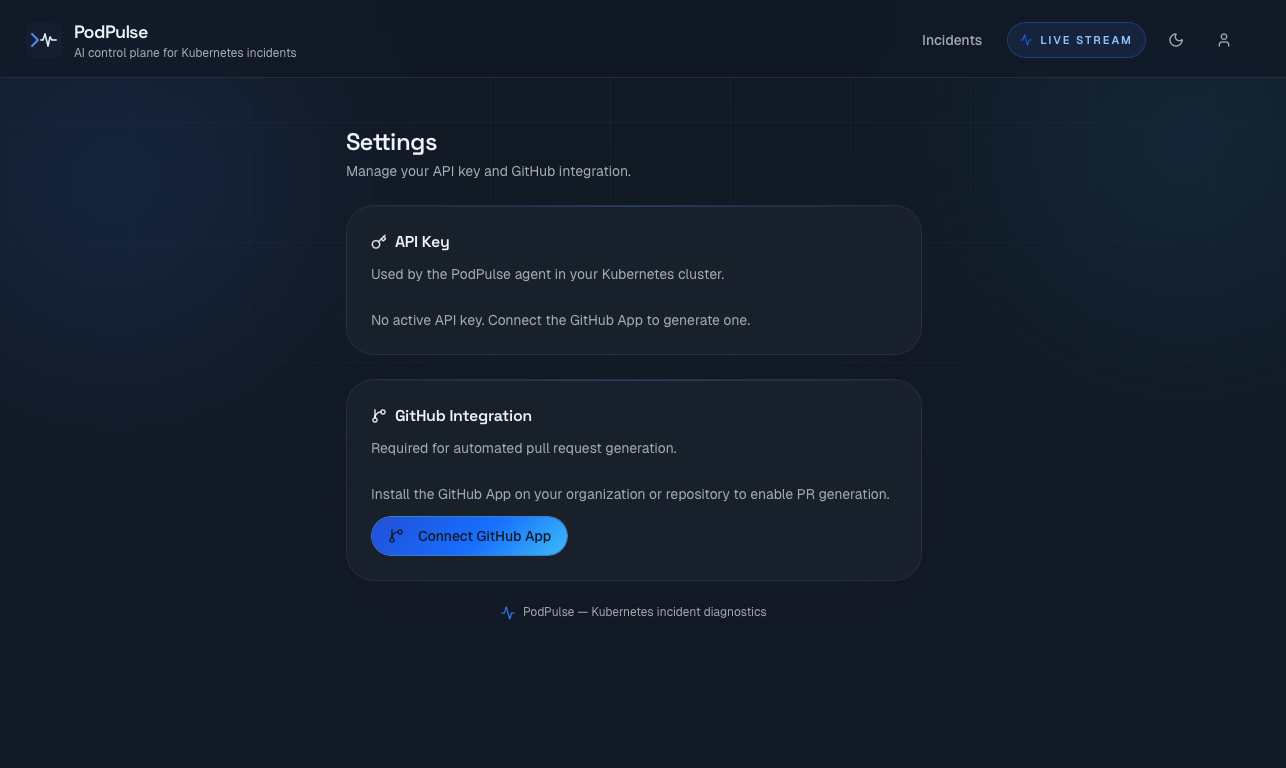Click the tagline under PodPulse branding
1286x768 pixels.
[185, 52]
